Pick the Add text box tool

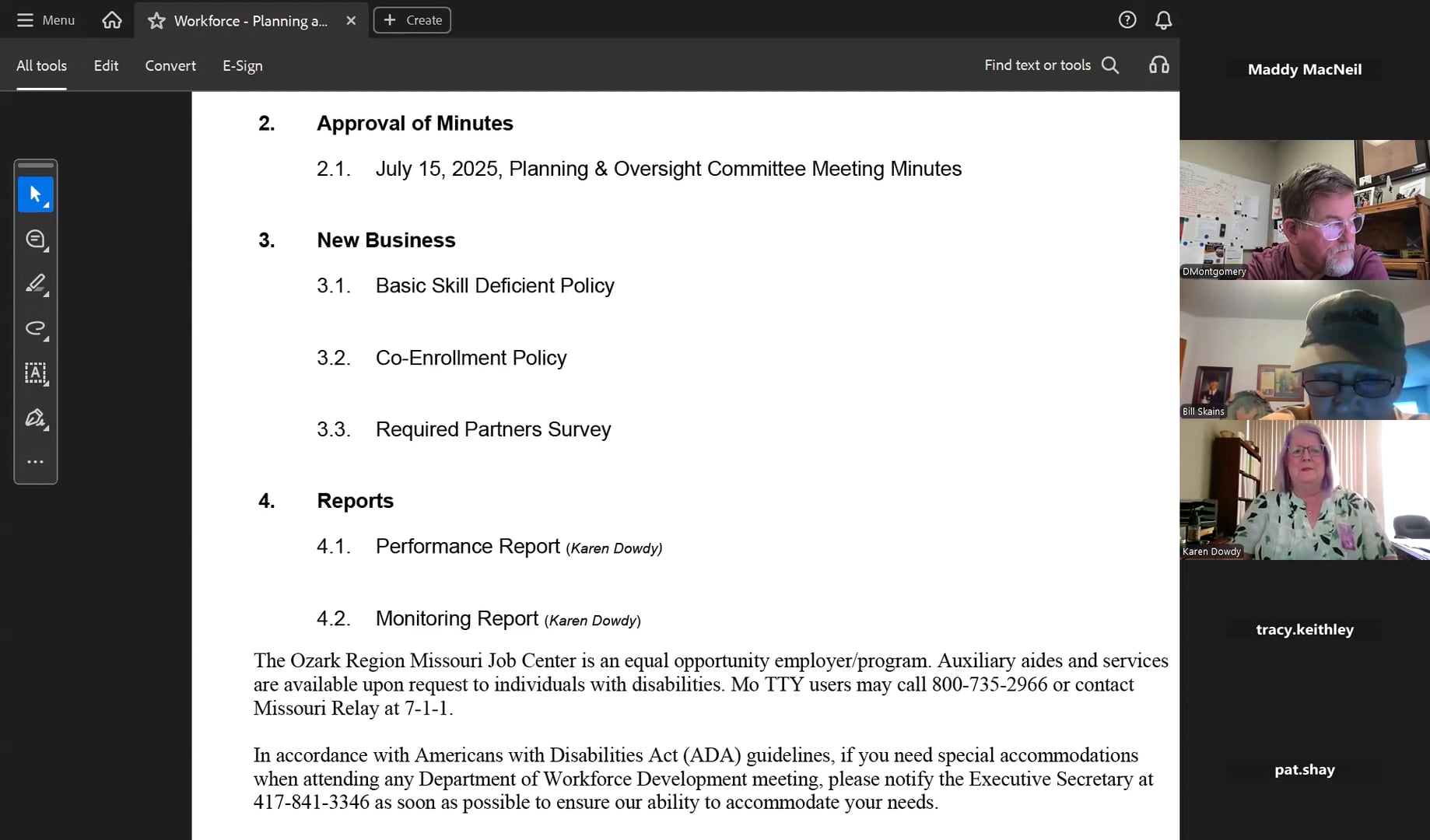[34, 373]
